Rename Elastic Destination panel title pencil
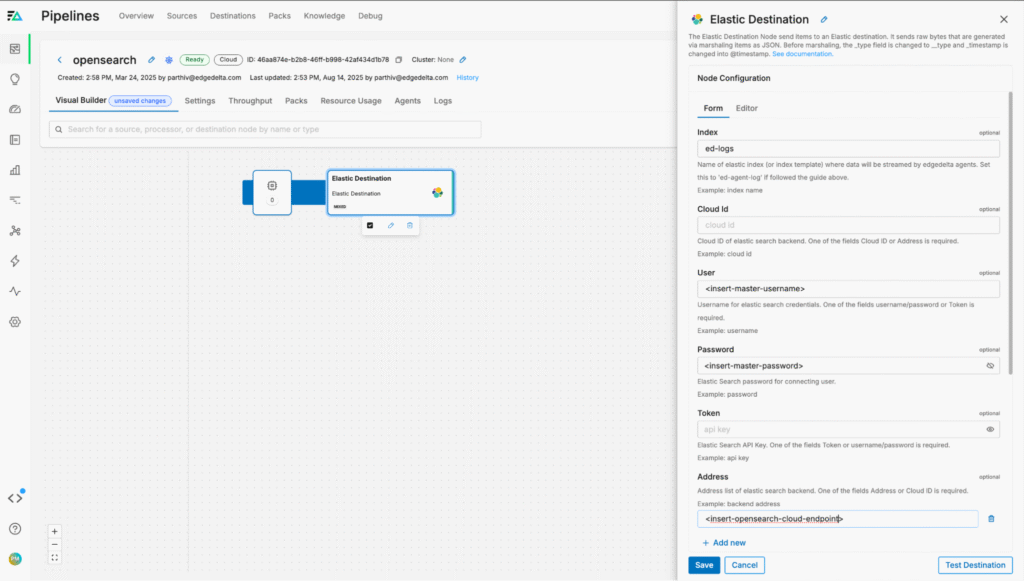The width and height of the screenshot is (1024, 581). click(824, 20)
